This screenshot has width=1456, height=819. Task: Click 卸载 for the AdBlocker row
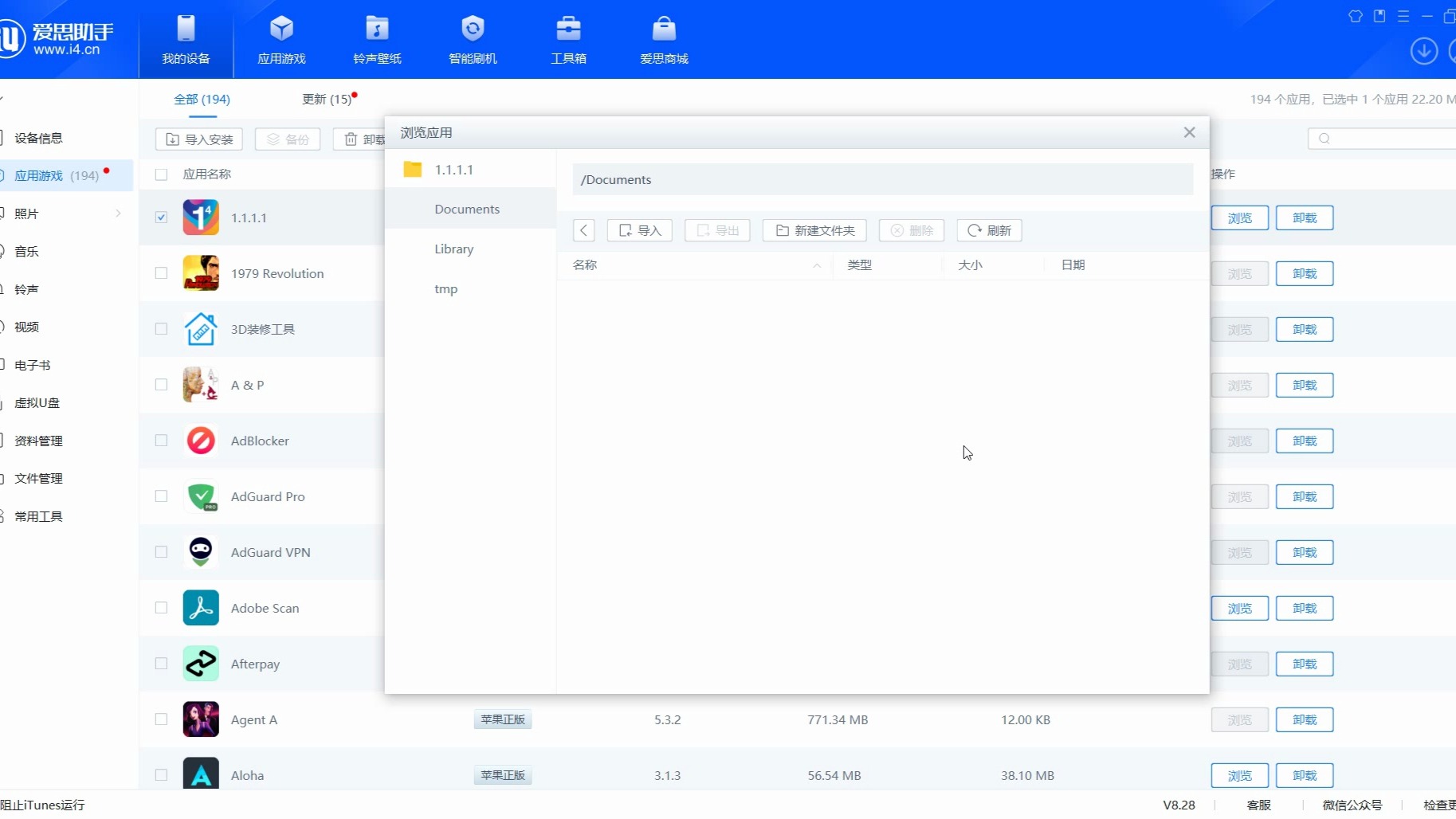point(1305,441)
